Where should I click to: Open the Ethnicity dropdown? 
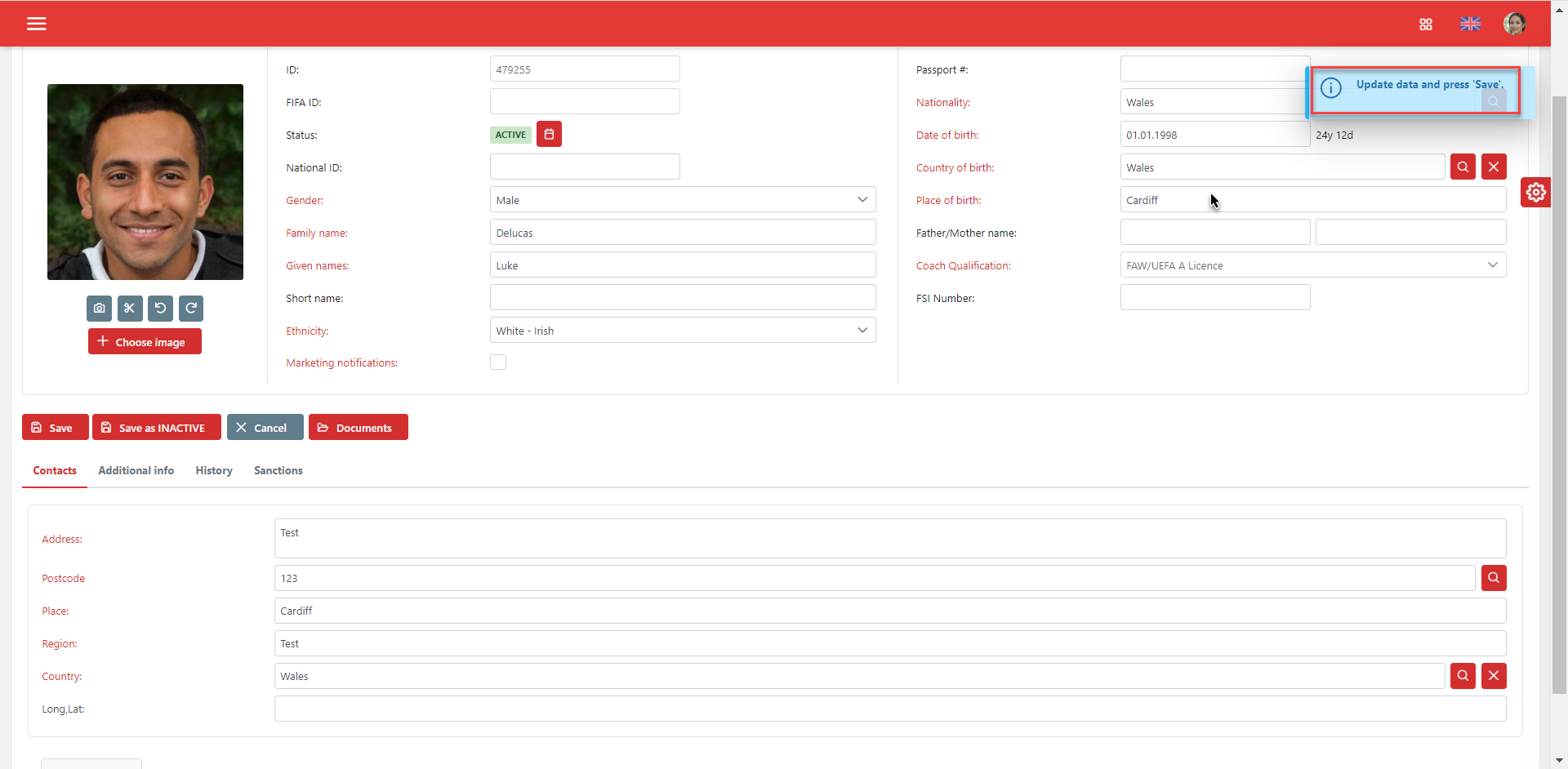[682, 331]
